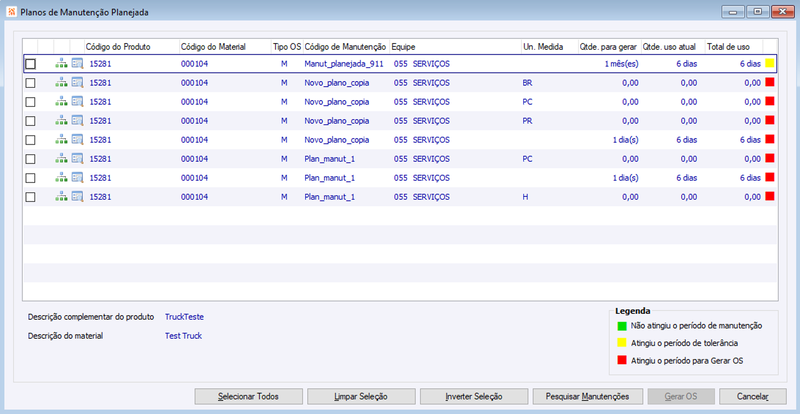Click red legend swatch Atingiu período para Gerar OS
This screenshot has height=414, width=800.
[621, 360]
